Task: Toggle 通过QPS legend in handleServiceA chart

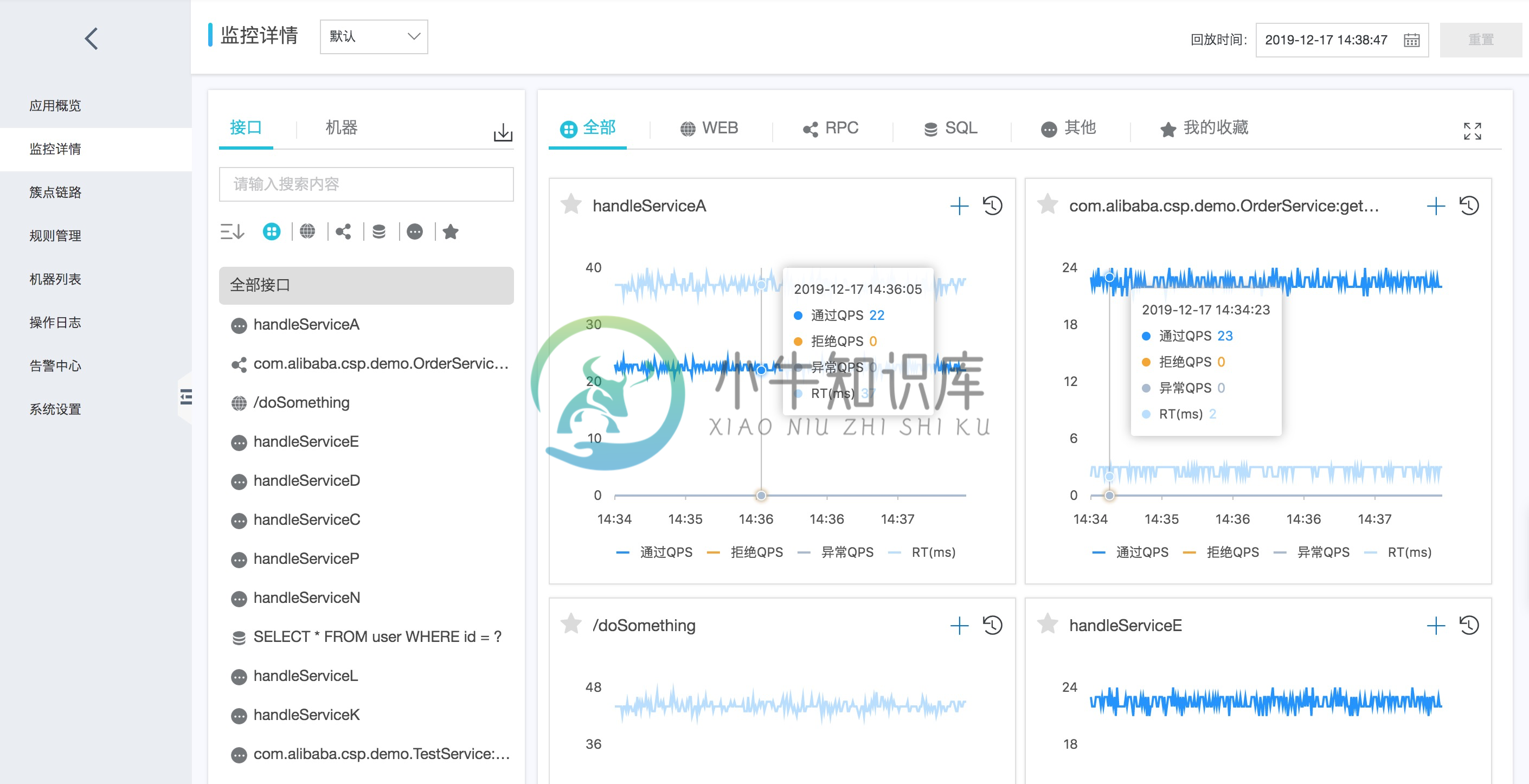Action: (x=654, y=552)
